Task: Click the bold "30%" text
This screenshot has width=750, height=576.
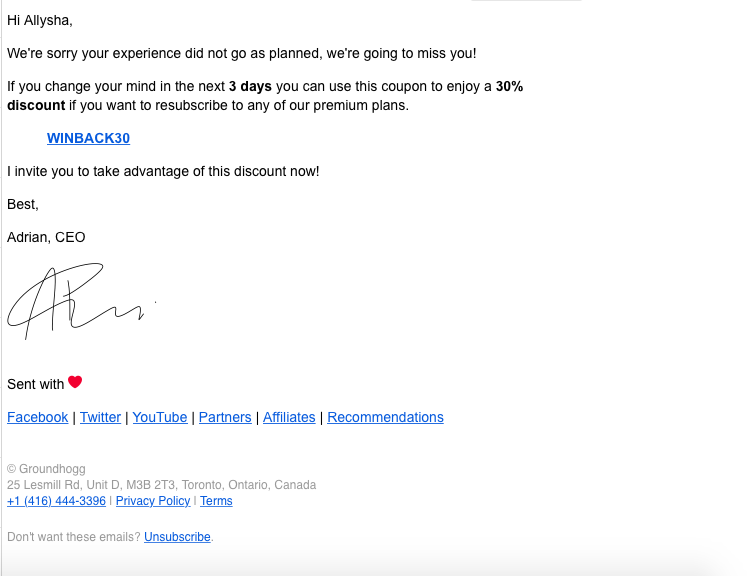Action: (x=509, y=87)
